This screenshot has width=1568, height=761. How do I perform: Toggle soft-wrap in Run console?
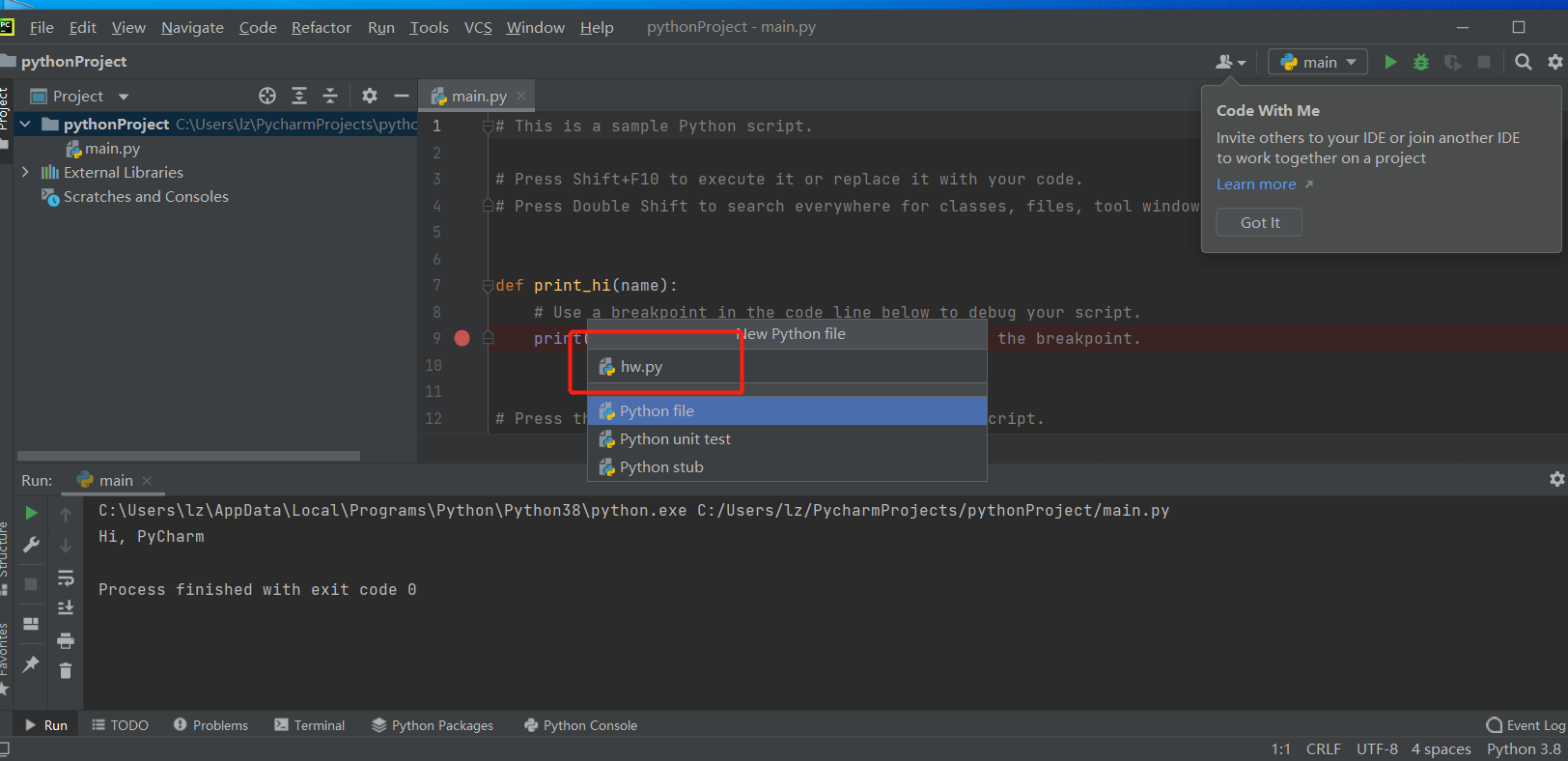[66, 578]
